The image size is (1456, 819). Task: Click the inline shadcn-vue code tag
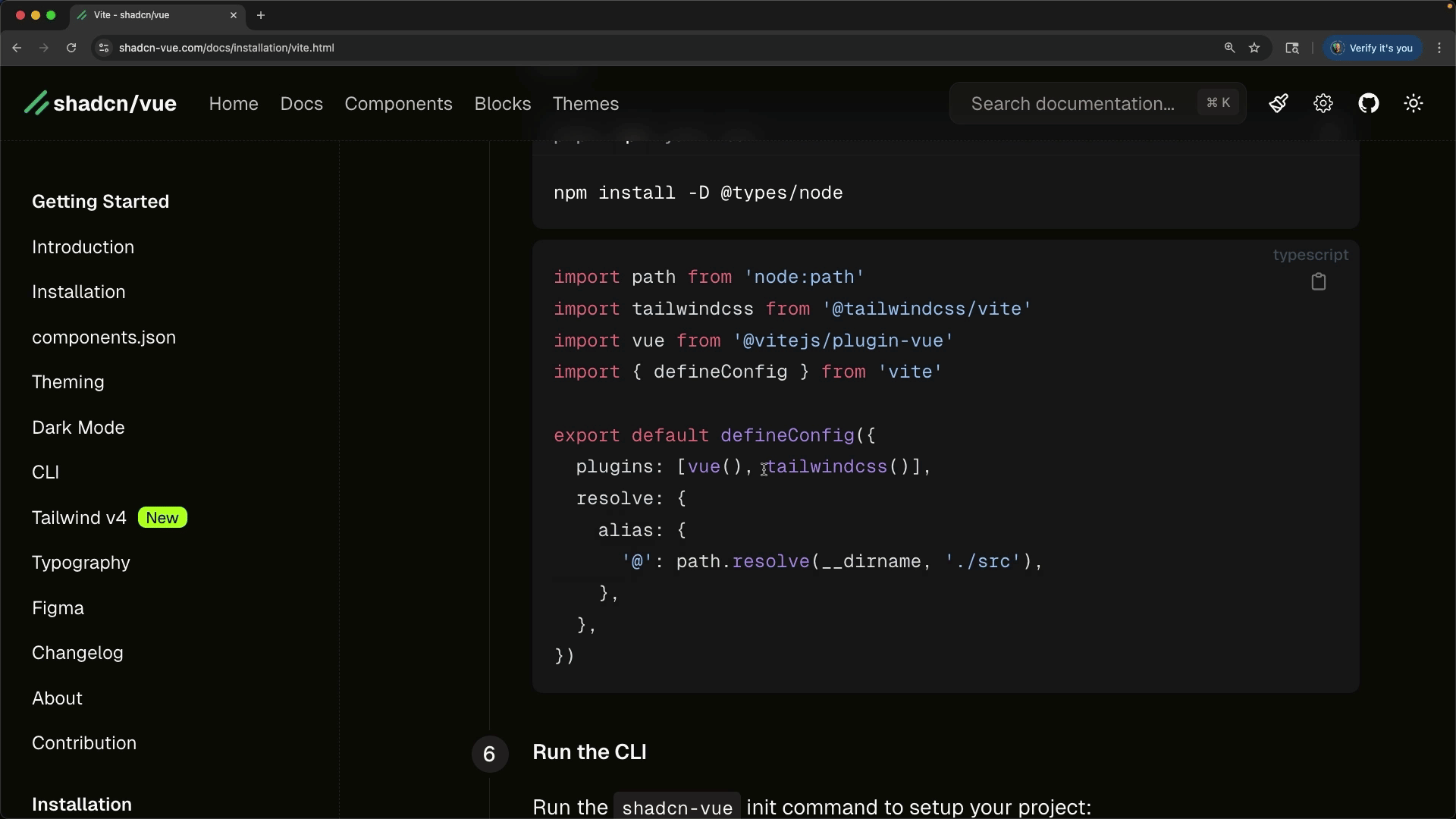pos(677,807)
